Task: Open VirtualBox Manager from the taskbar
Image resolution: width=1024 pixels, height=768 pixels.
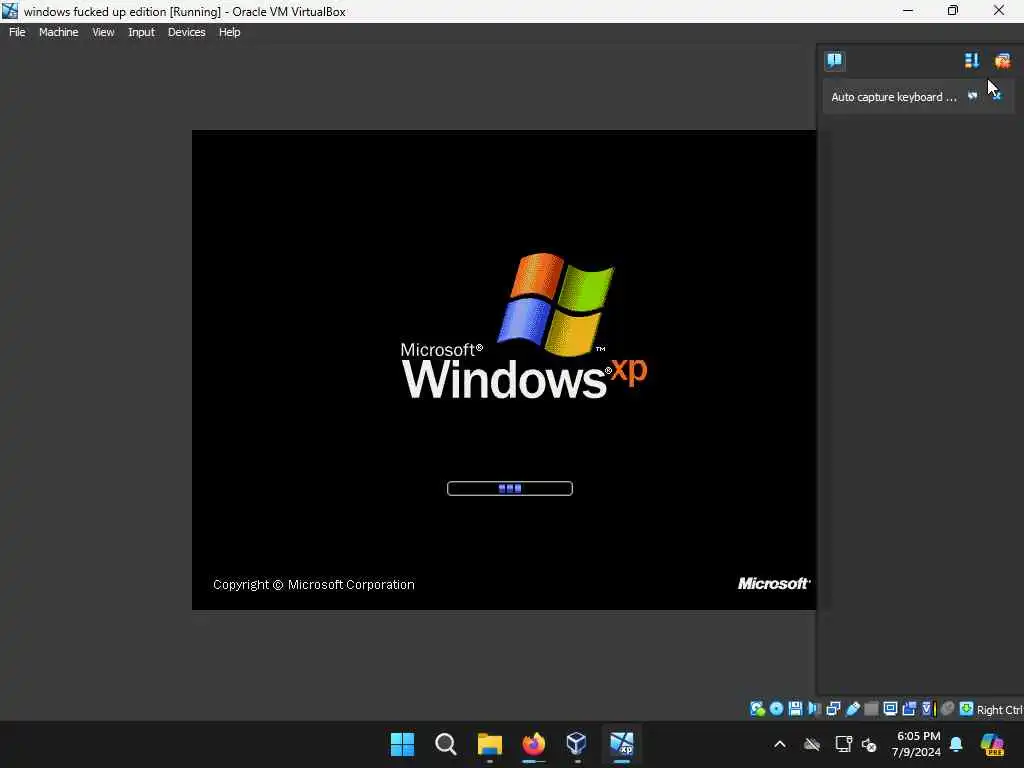Action: coord(577,744)
